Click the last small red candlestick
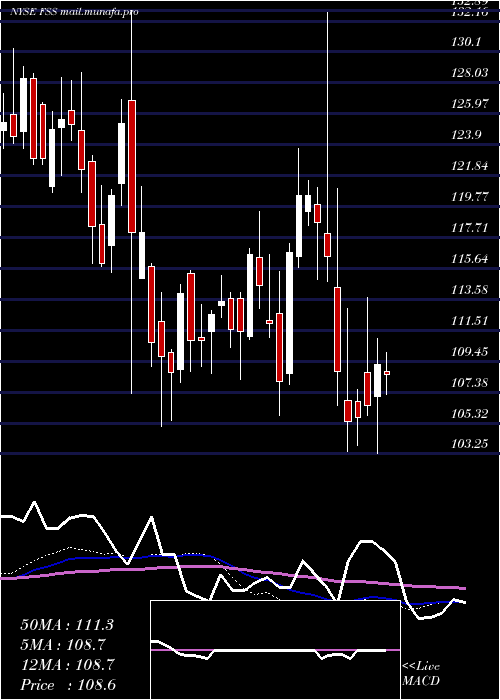Viewport: 500px width, 700px height. click(x=387, y=373)
